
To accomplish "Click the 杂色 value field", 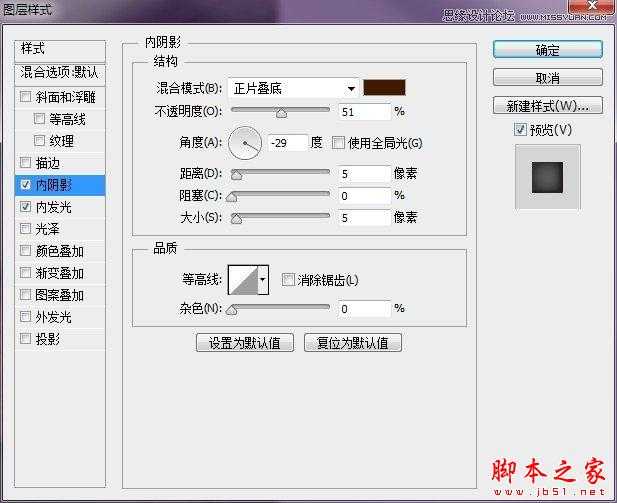I will coord(364,309).
